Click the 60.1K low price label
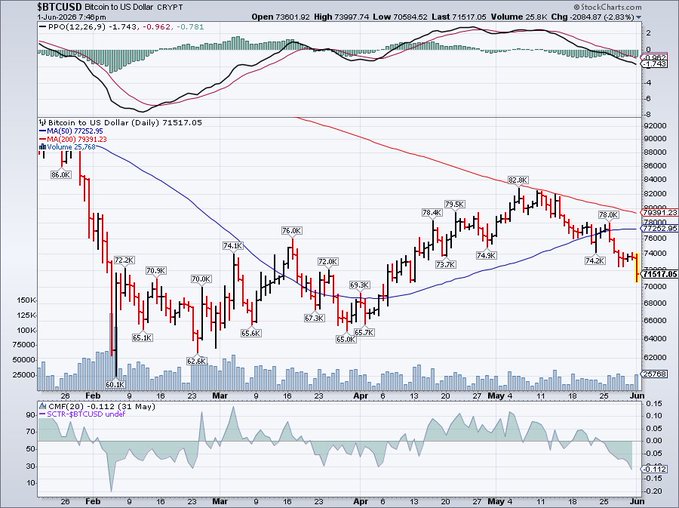 coord(115,384)
